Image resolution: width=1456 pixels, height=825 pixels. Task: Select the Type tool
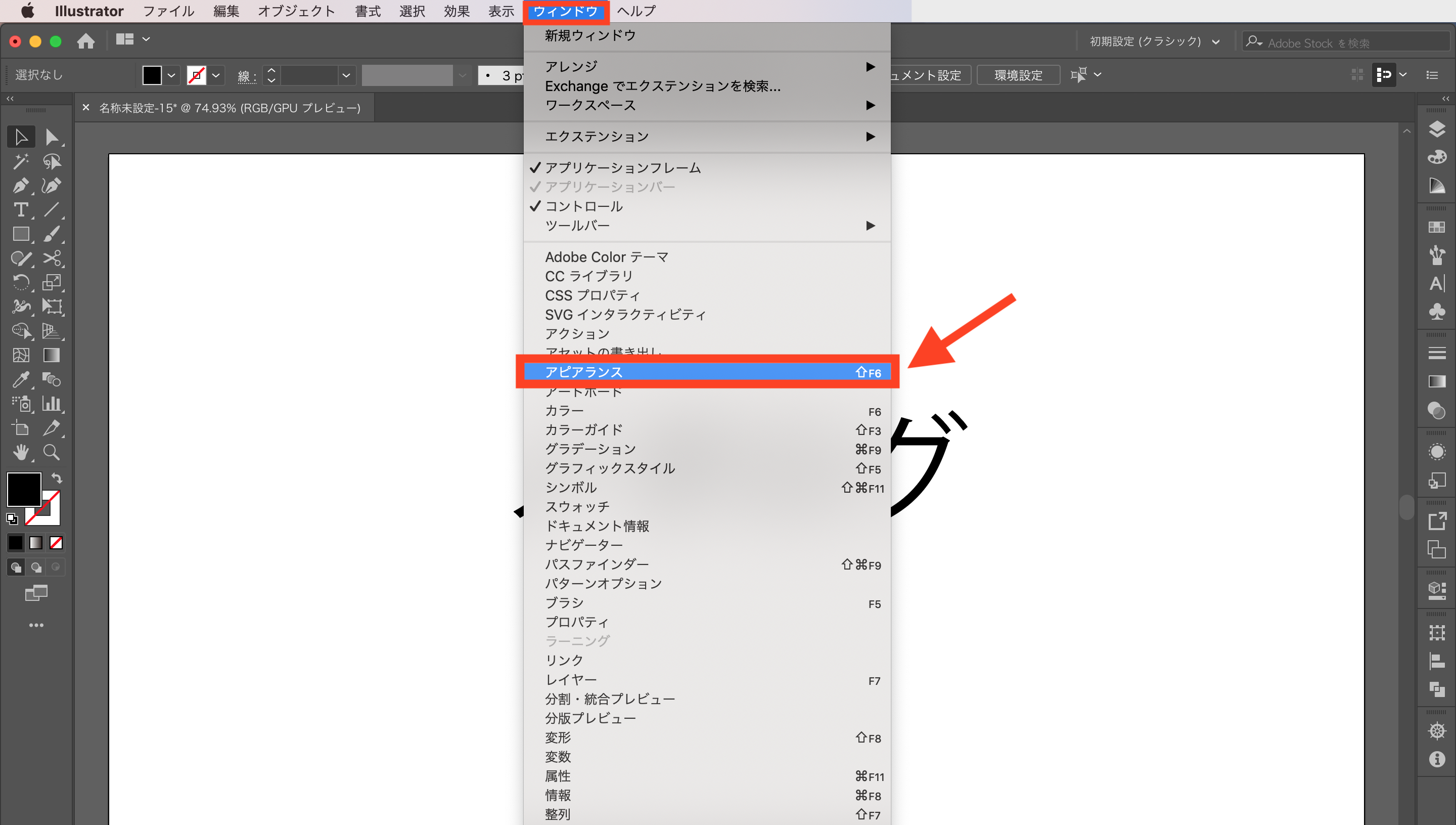tap(21, 209)
